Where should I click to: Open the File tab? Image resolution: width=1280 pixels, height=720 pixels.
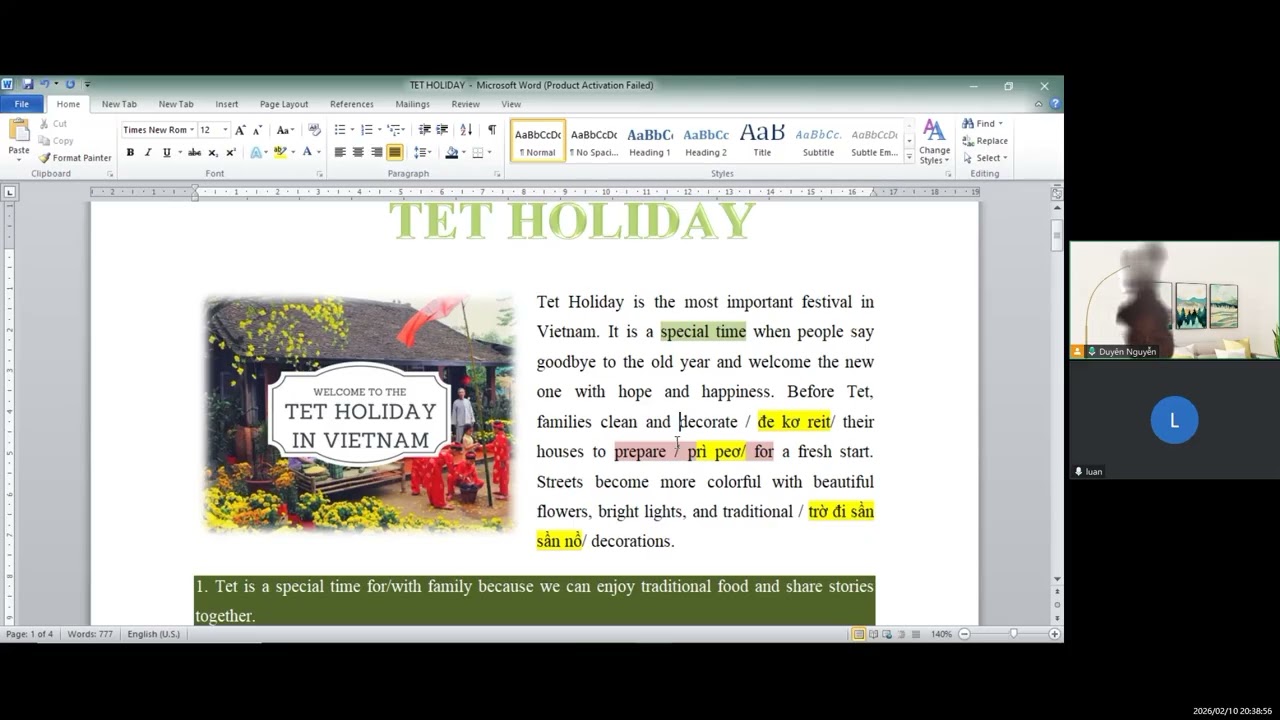21,104
